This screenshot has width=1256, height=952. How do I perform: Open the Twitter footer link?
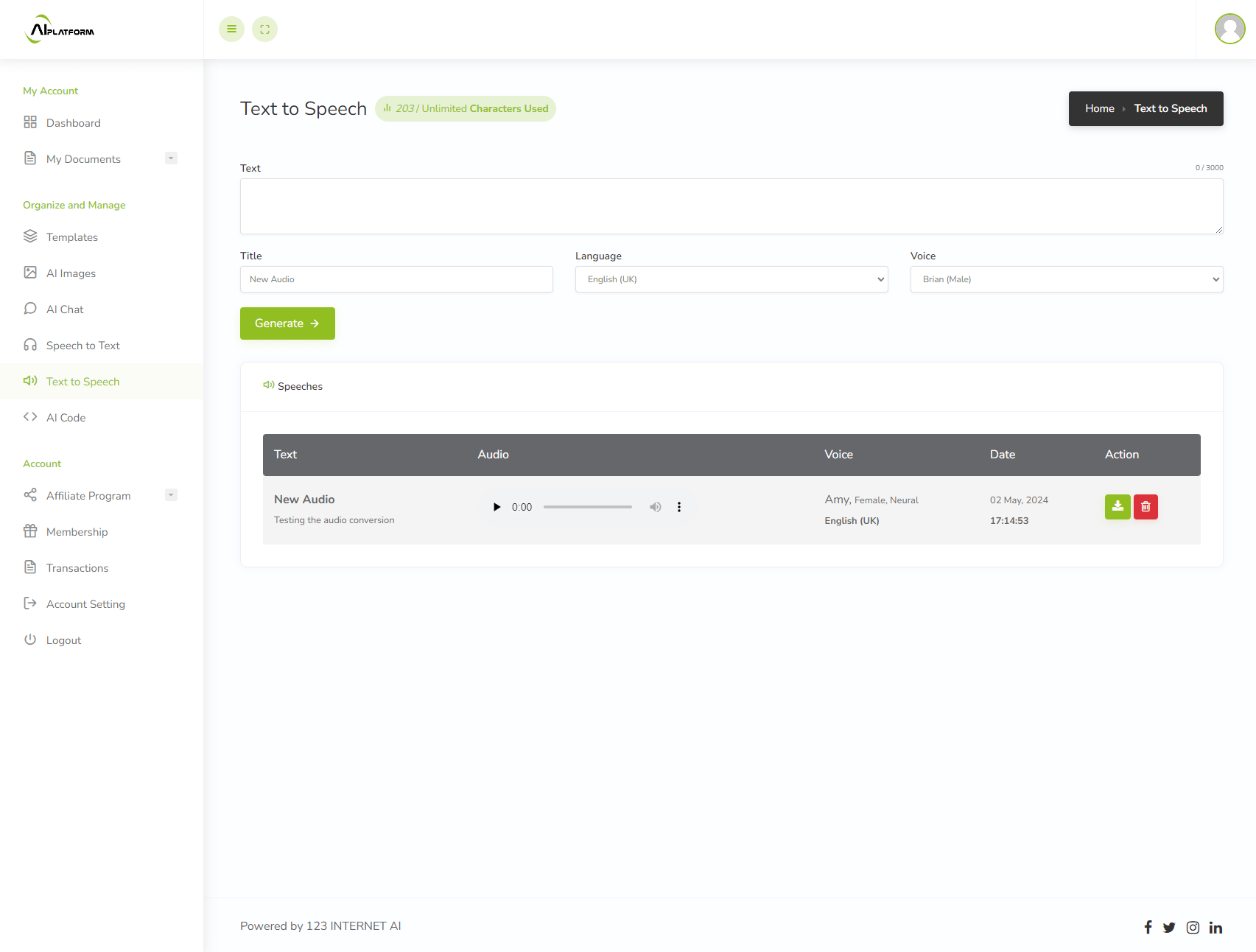pos(1169,928)
